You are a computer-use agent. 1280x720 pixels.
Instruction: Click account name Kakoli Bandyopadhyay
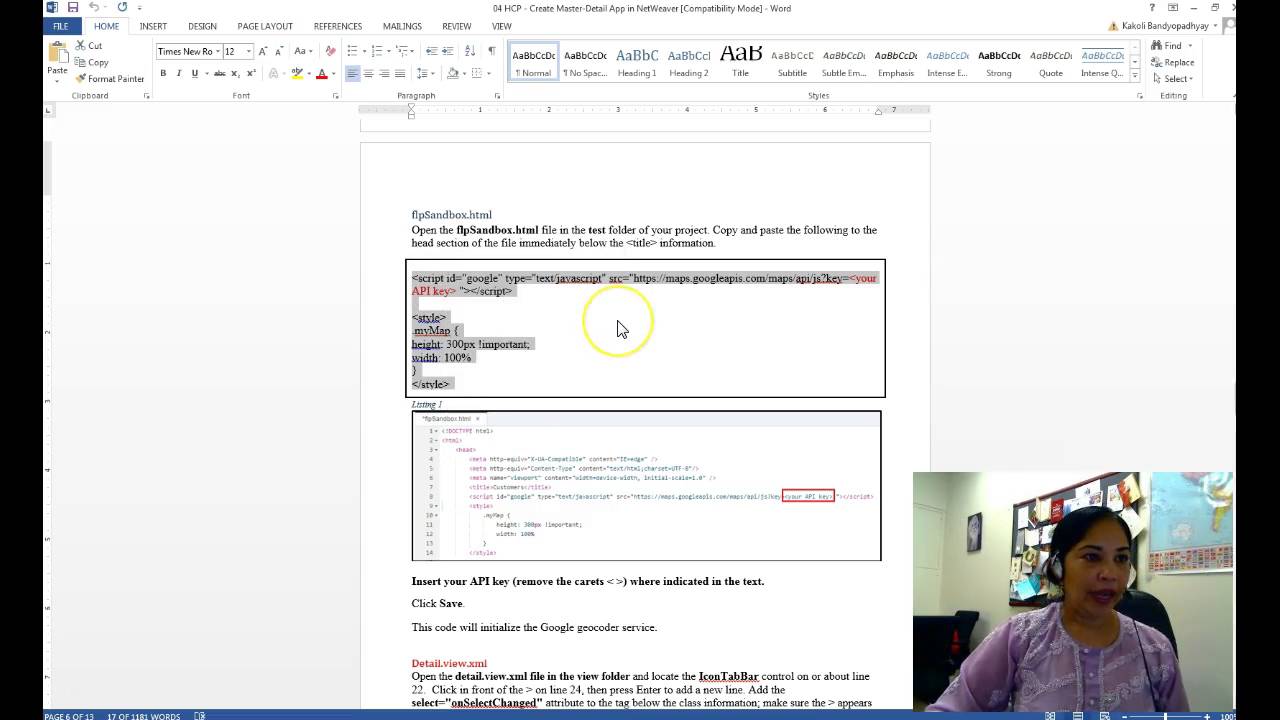(x=1163, y=26)
